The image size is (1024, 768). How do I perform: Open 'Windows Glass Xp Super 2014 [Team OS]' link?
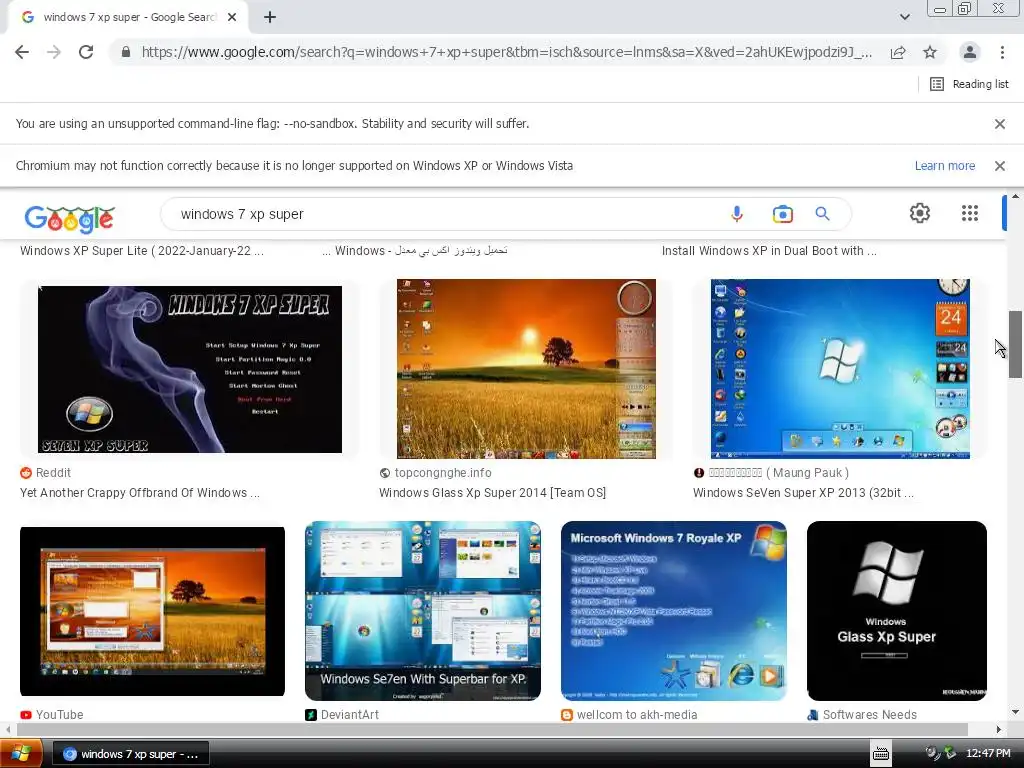tap(492, 493)
